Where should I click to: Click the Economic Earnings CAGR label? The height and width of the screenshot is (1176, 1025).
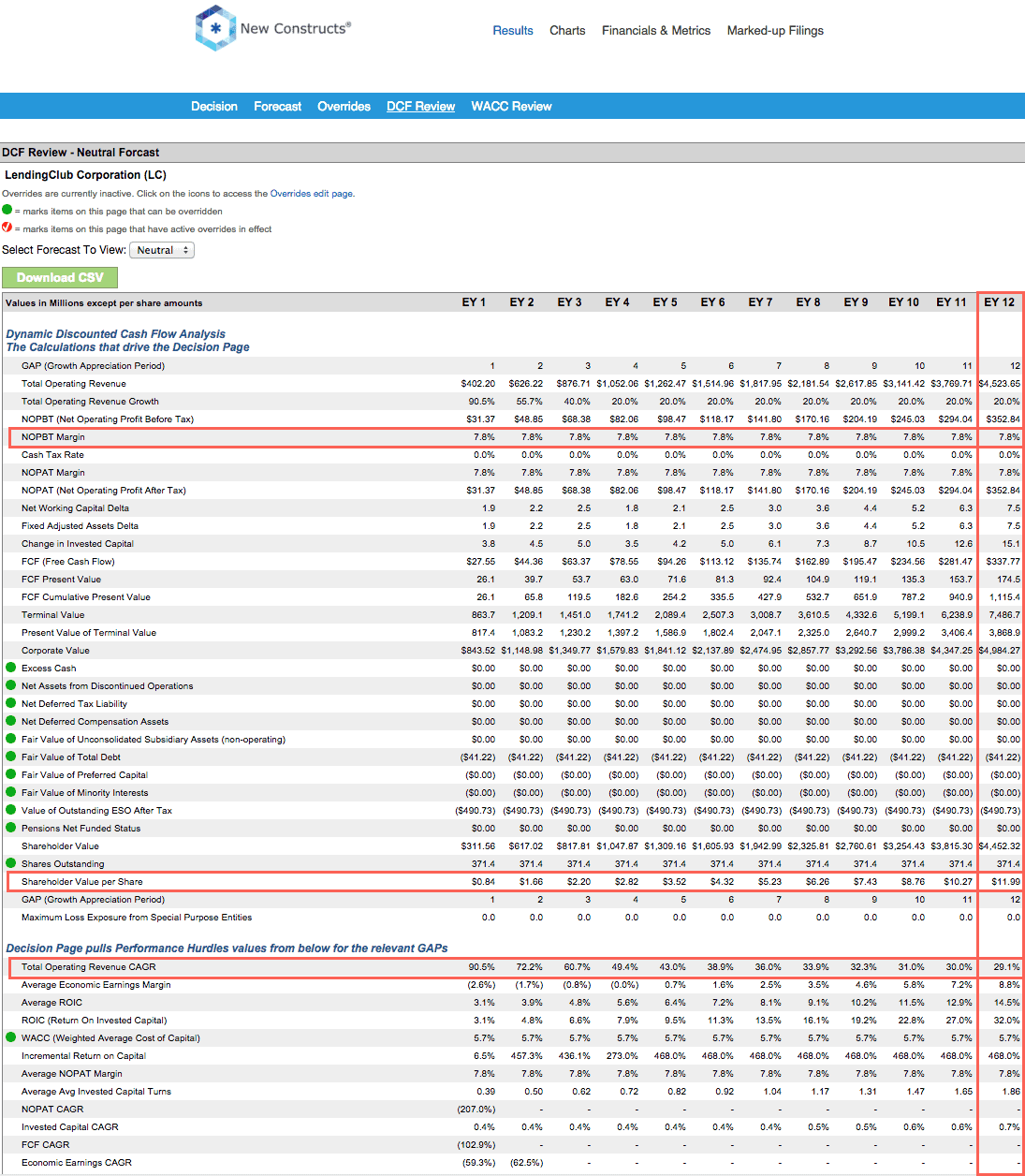[x=77, y=1163]
